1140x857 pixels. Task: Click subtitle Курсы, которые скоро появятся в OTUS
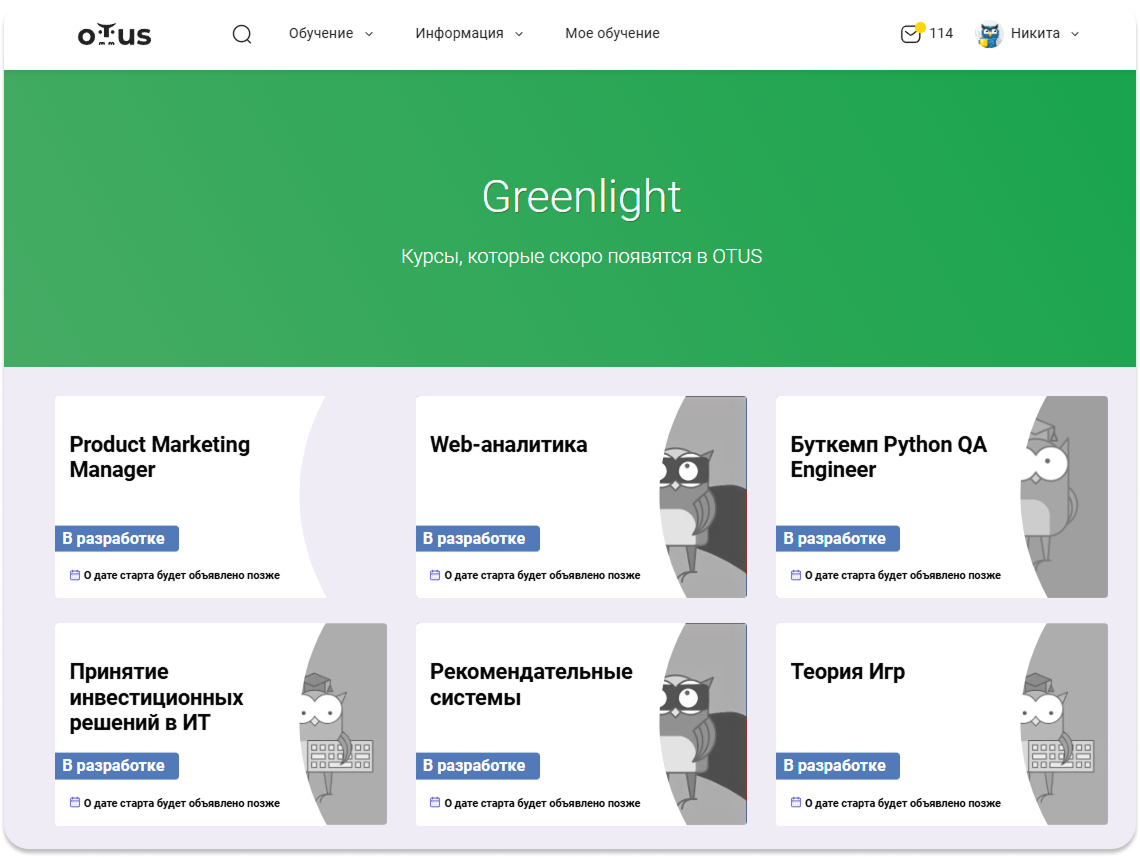click(x=582, y=256)
